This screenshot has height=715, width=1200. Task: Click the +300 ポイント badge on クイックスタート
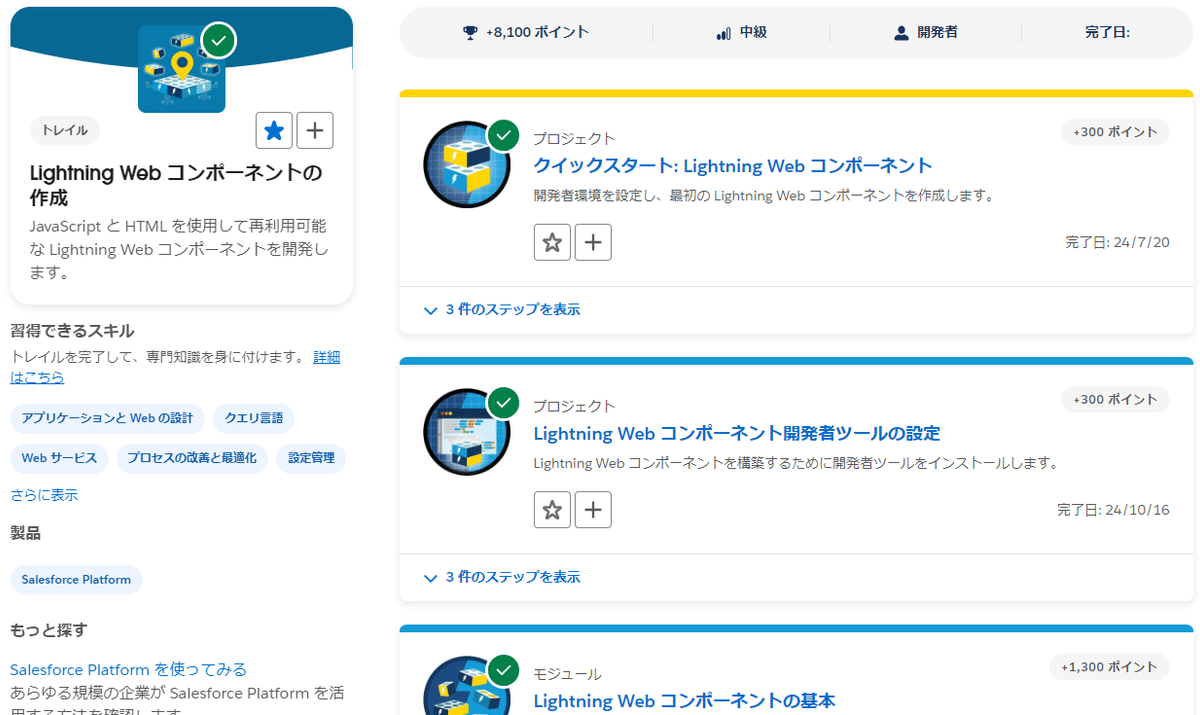click(1115, 132)
